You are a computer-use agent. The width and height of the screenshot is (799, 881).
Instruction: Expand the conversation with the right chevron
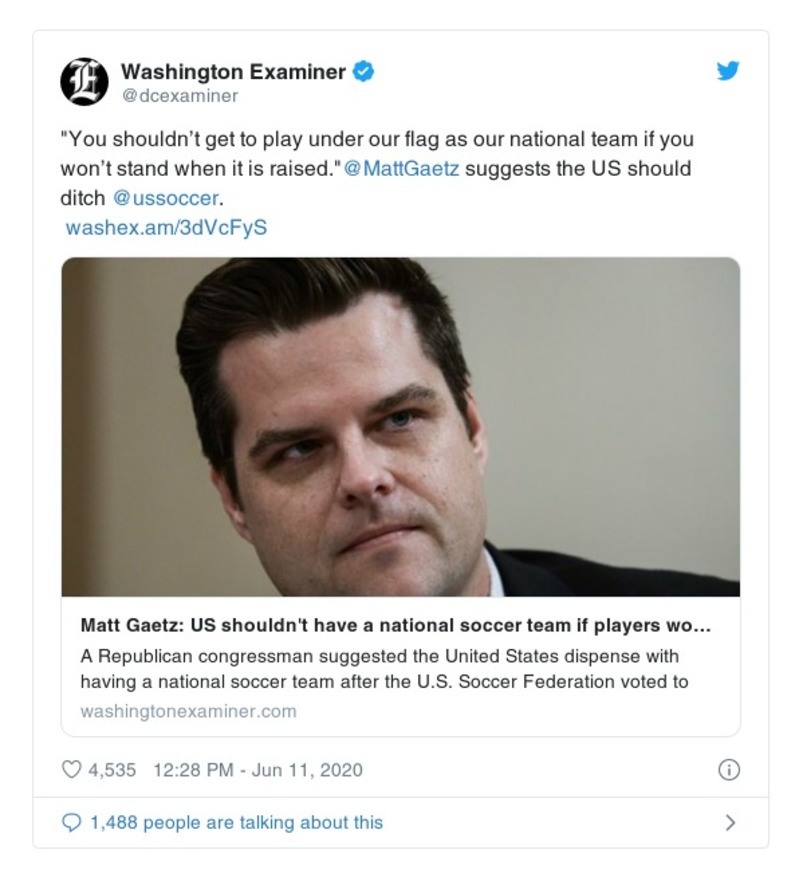tap(729, 823)
